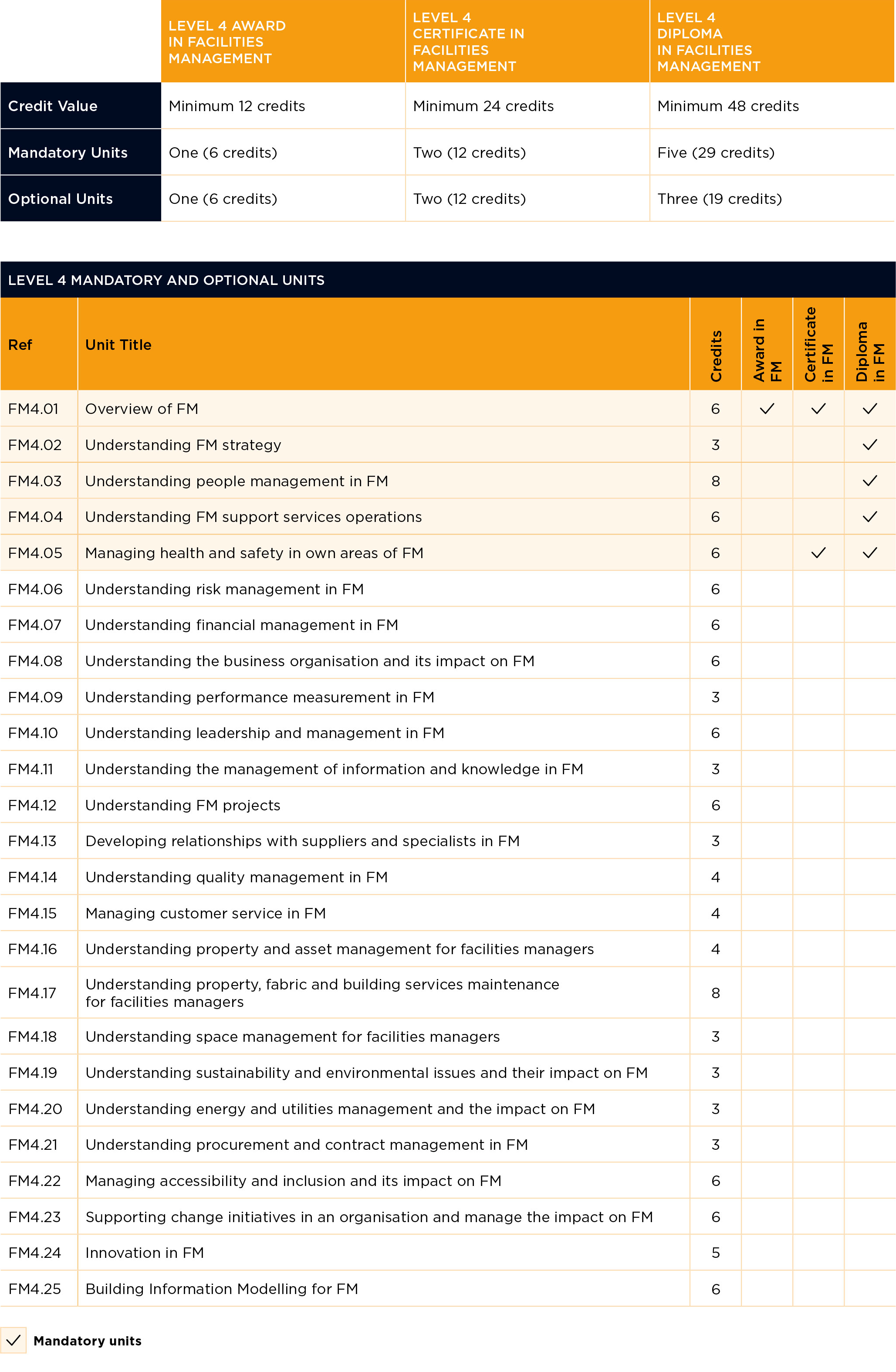The height and width of the screenshot is (1372, 896).
Task: Click the Certificate checkmark for FM4.05
Action: click(x=818, y=553)
